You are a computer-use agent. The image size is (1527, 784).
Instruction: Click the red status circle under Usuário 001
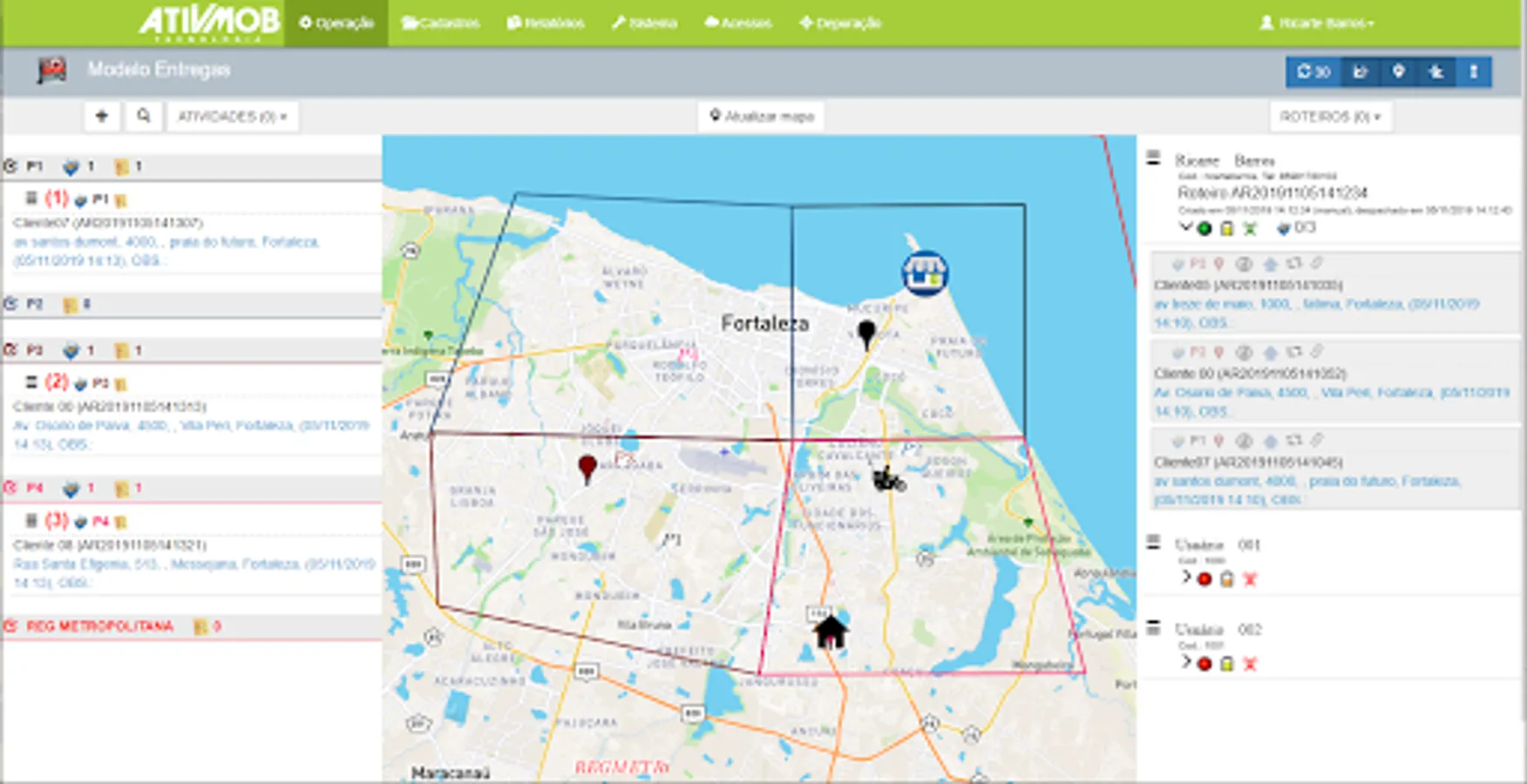pos(1205,578)
